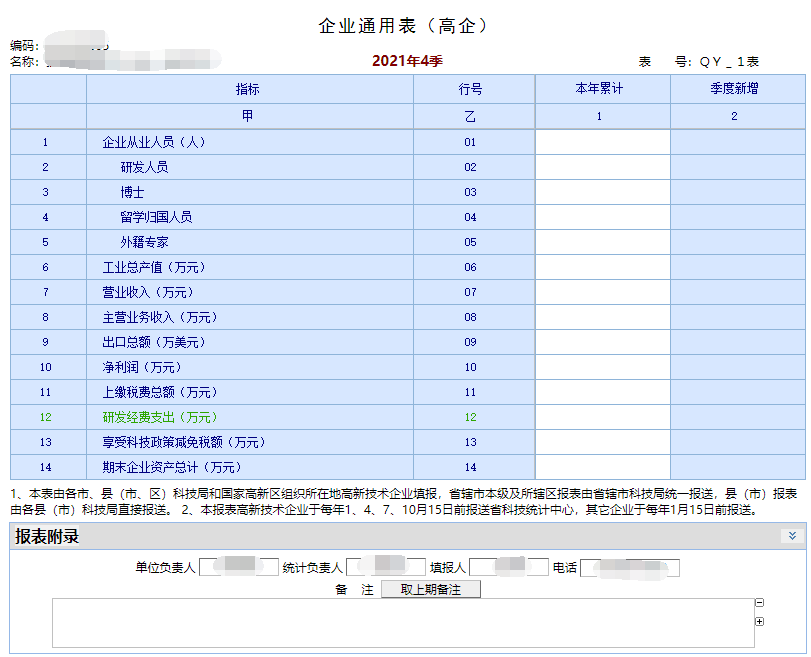Focus the 备注 remarks text area
Viewport: 811px width, 657px height.
point(403,623)
